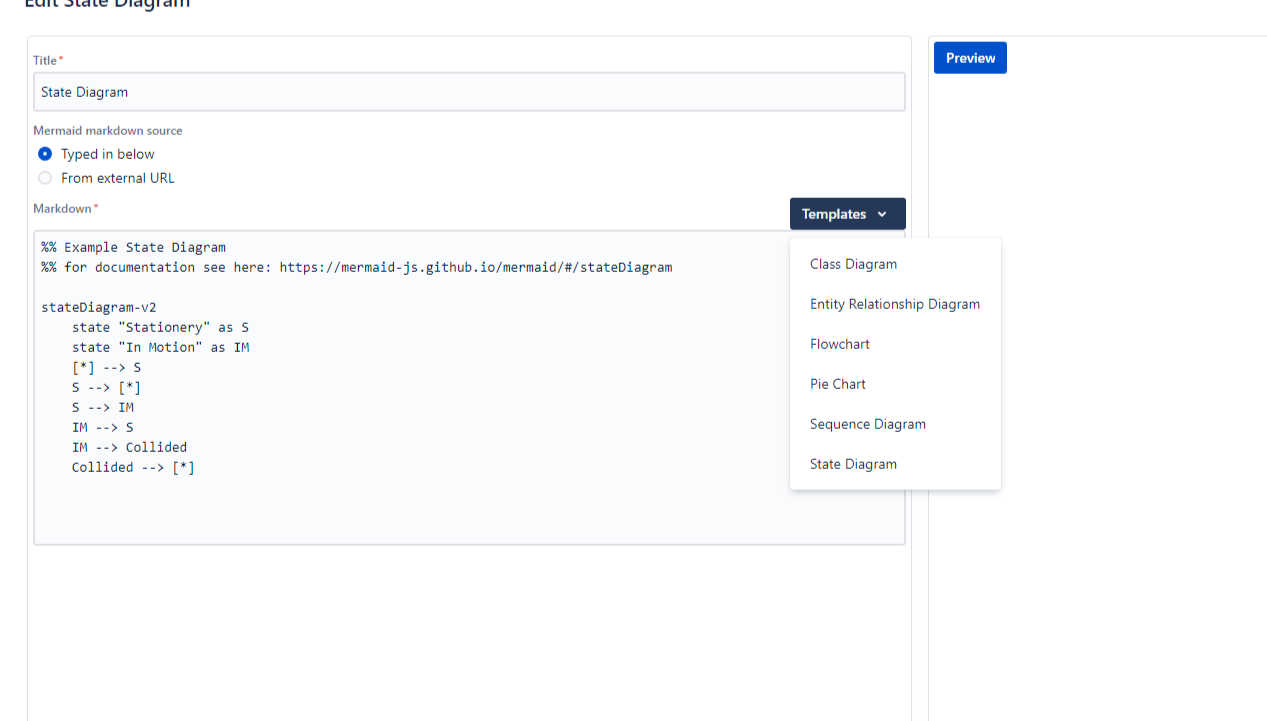
Task: Place cursor on the stateDiagram-v2 line
Action: (99, 307)
